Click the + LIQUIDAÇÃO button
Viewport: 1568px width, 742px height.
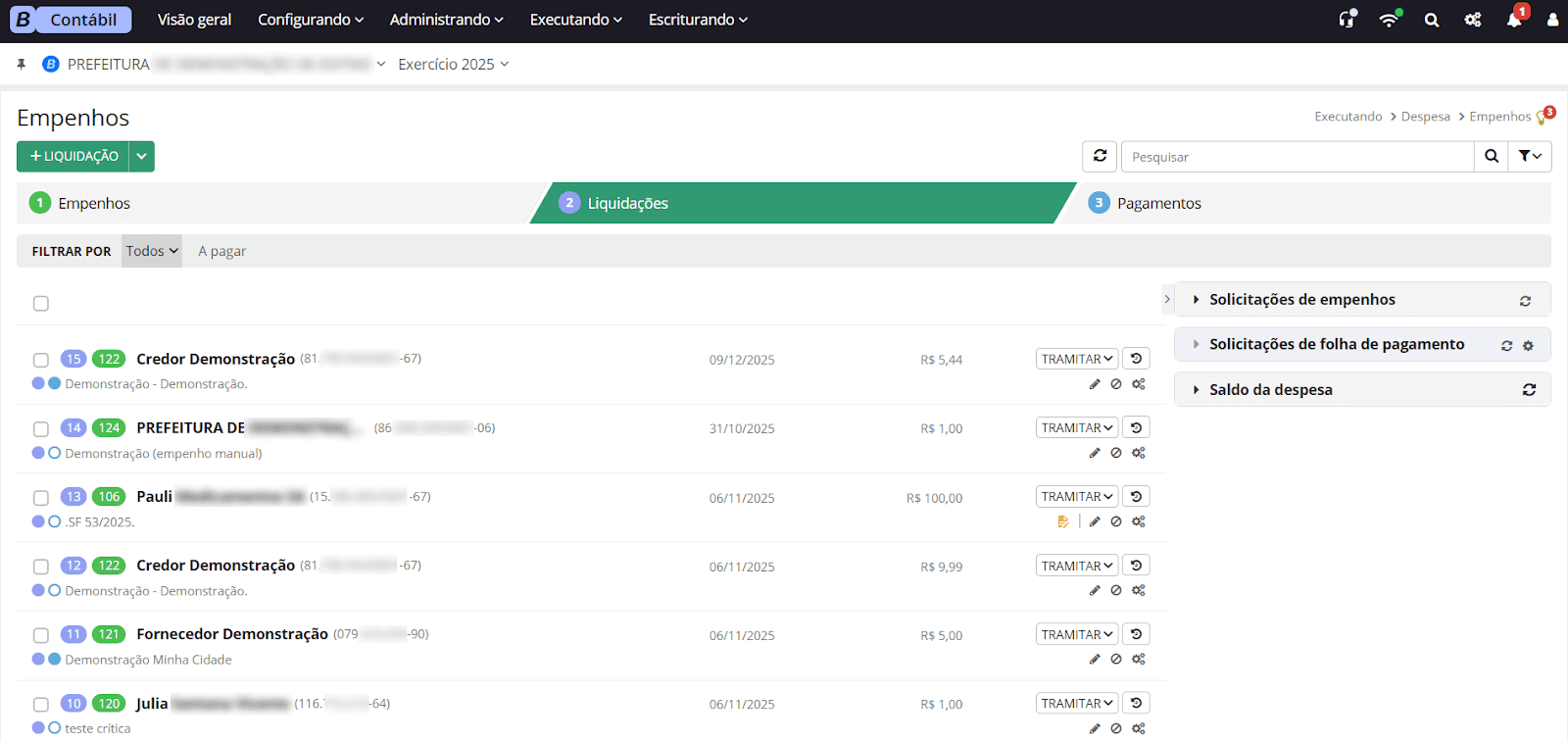(x=73, y=157)
